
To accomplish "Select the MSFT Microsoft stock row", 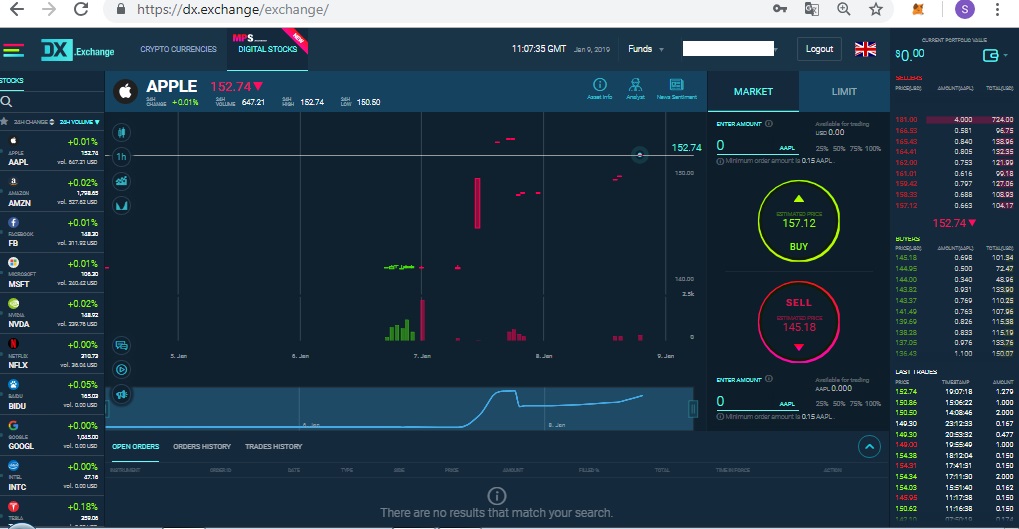I will [x=52, y=273].
